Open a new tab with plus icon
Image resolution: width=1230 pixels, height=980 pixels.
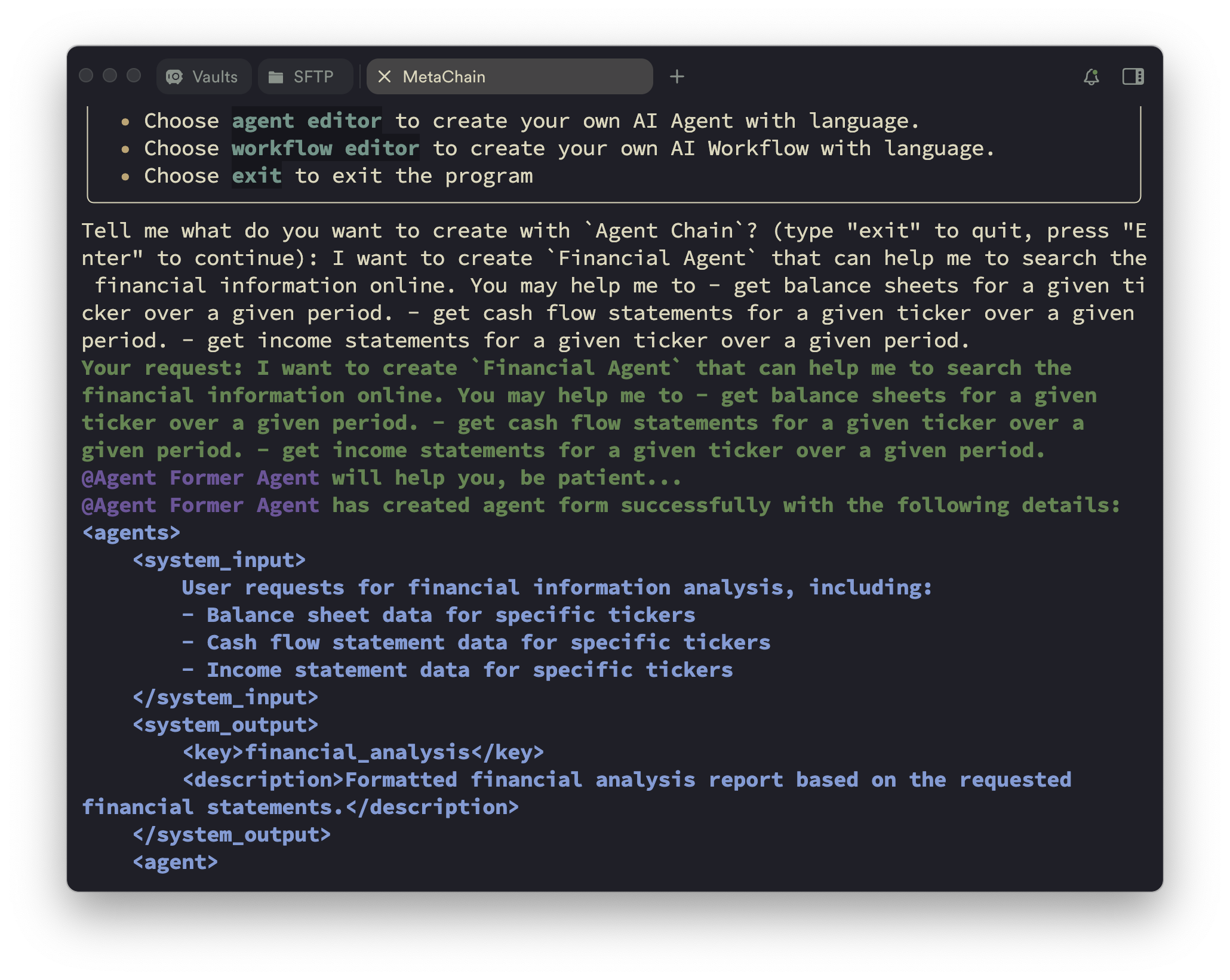(677, 77)
